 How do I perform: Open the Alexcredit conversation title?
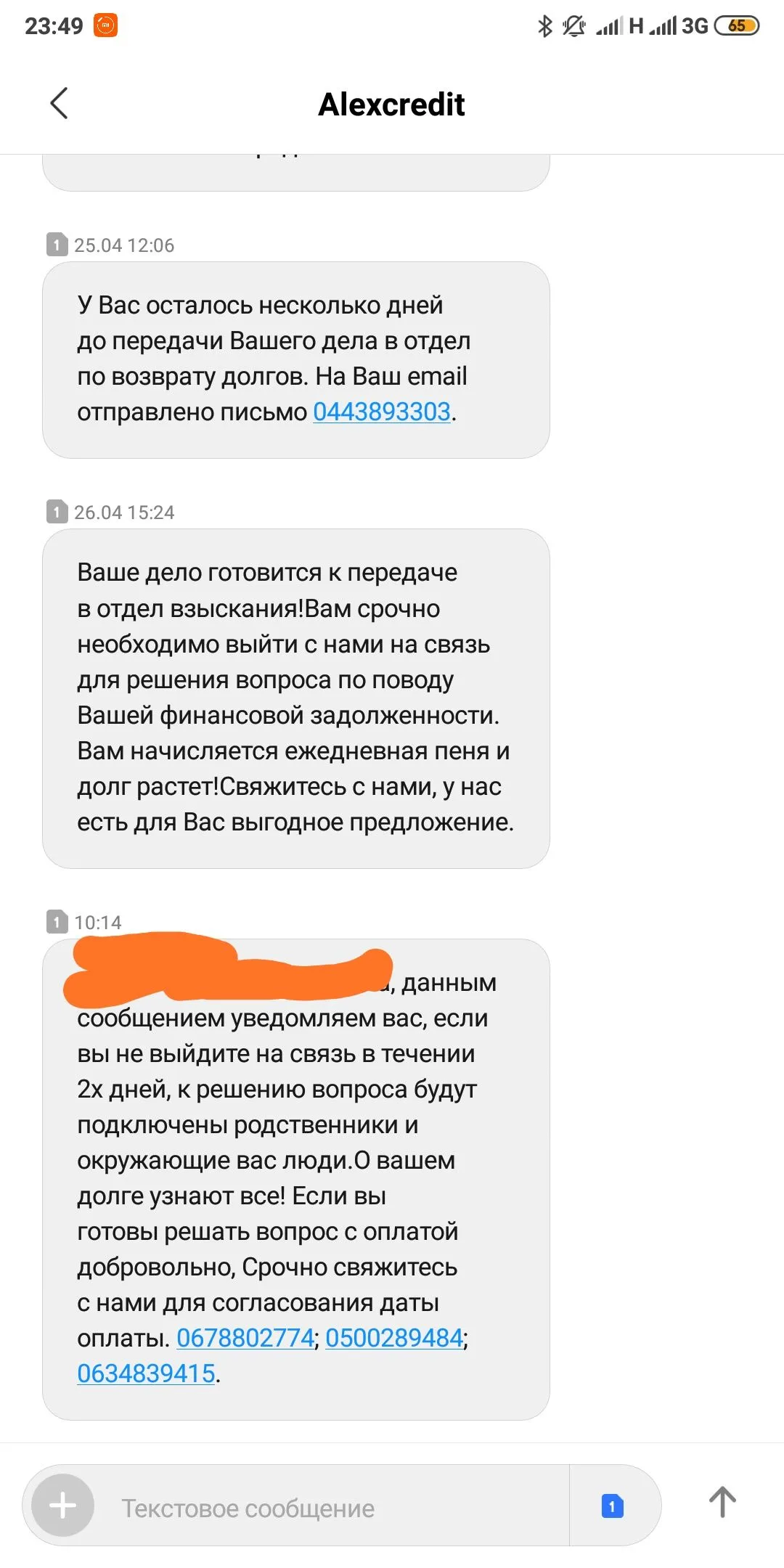click(x=391, y=104)
